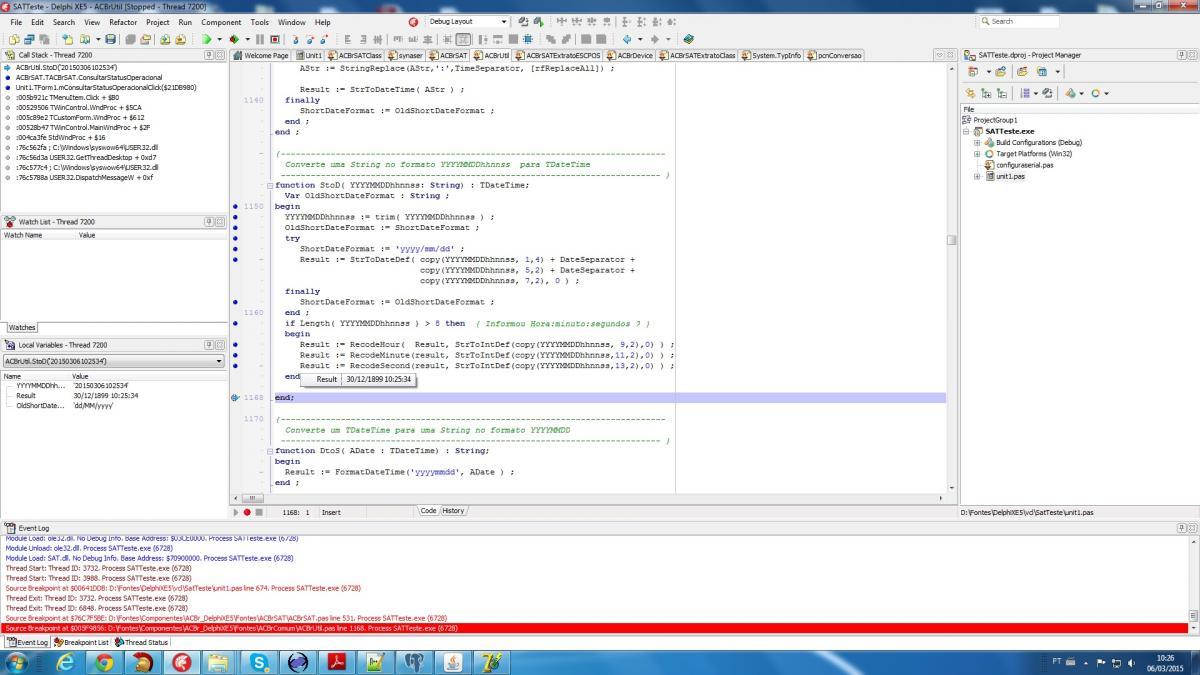Collapse the DtoS function fold marker

coord(269,451)
